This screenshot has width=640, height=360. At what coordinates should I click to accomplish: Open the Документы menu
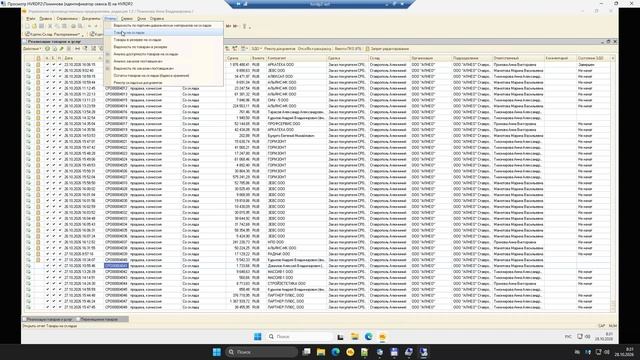(91, 19)
